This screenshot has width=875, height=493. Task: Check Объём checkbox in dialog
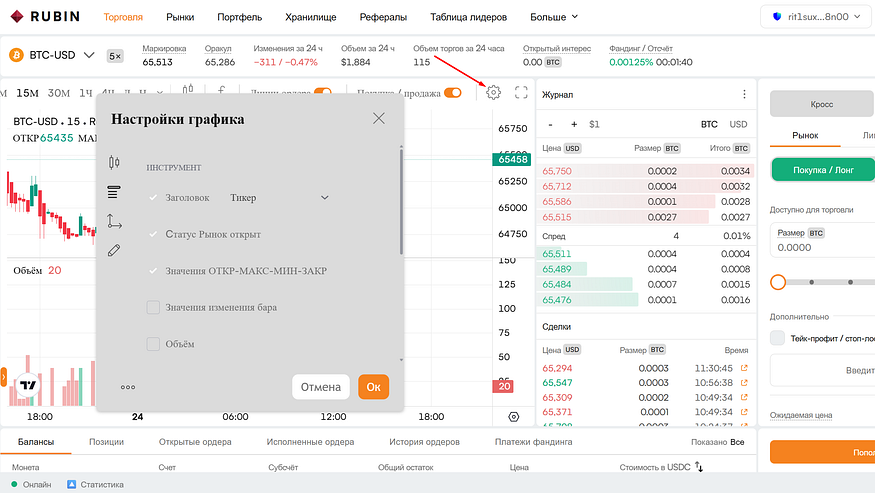153,344
